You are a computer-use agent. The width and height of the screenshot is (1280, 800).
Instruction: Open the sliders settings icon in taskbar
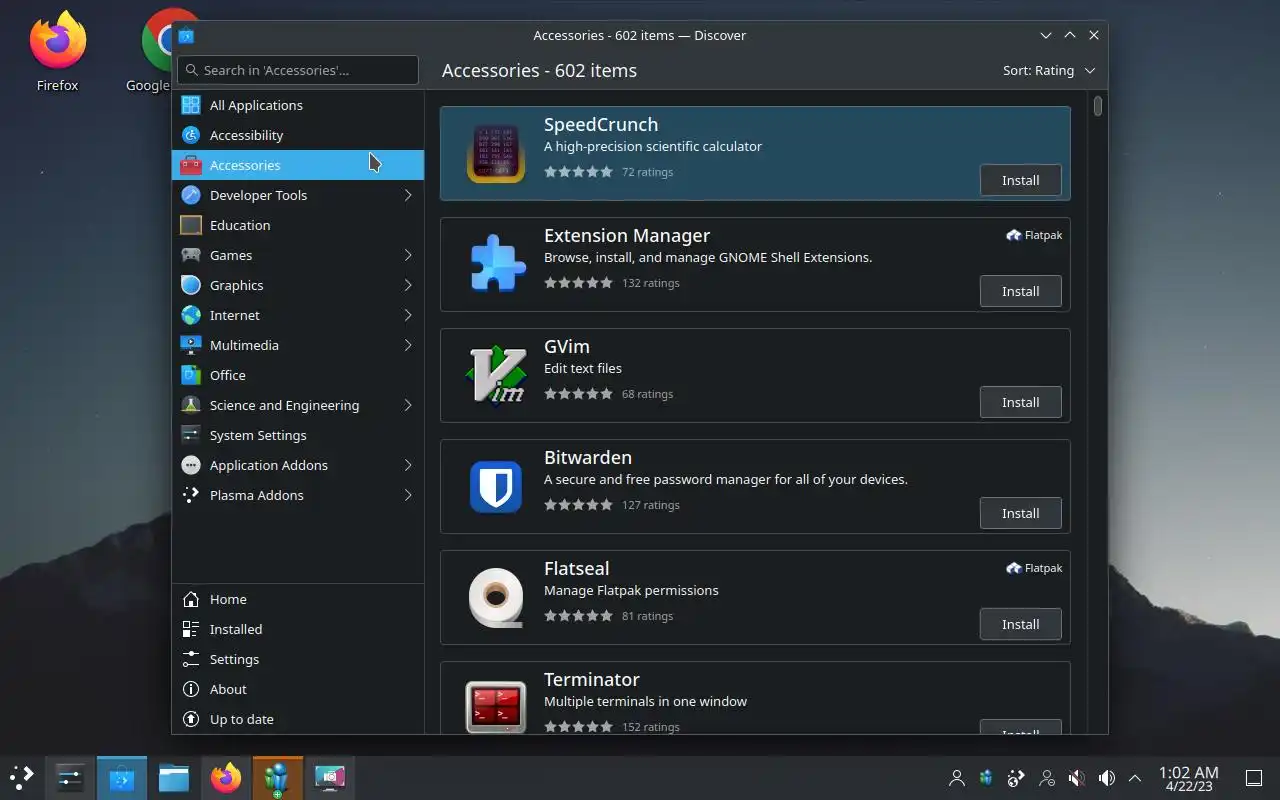[x=70, y=777]
